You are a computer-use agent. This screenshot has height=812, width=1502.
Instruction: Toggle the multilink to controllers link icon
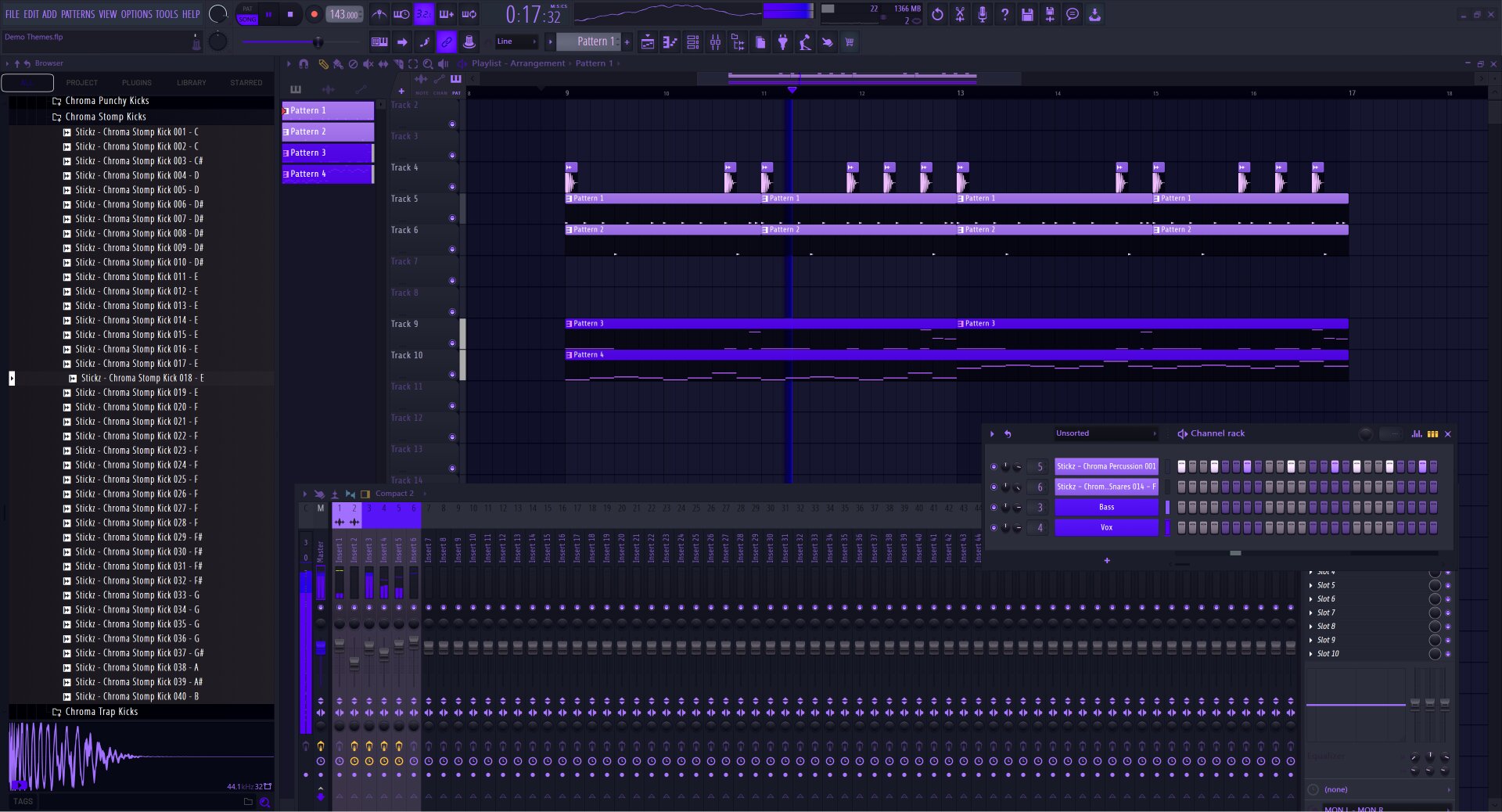click(447, 42)
